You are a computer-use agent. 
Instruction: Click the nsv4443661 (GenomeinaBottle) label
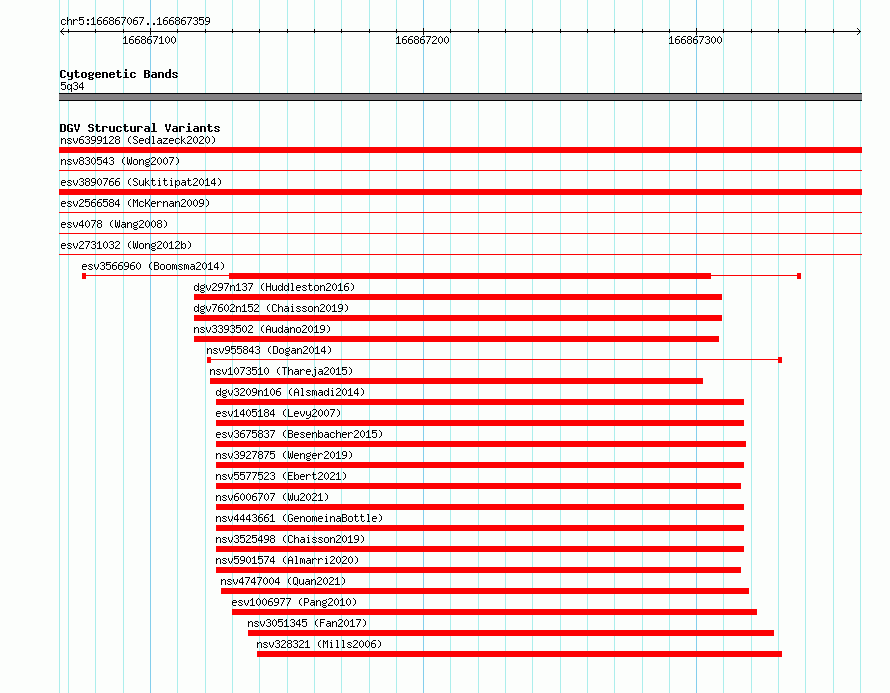point(299,518)
